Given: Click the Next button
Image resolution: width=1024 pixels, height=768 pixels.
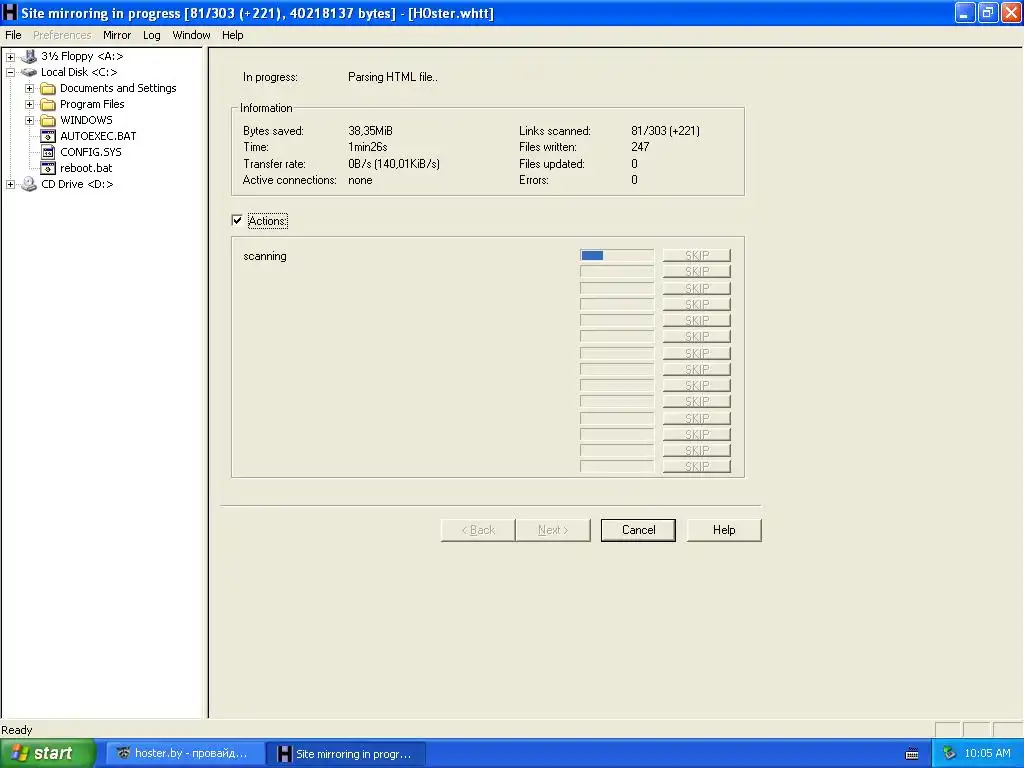Looking at the screenshot, I should 553,530.
